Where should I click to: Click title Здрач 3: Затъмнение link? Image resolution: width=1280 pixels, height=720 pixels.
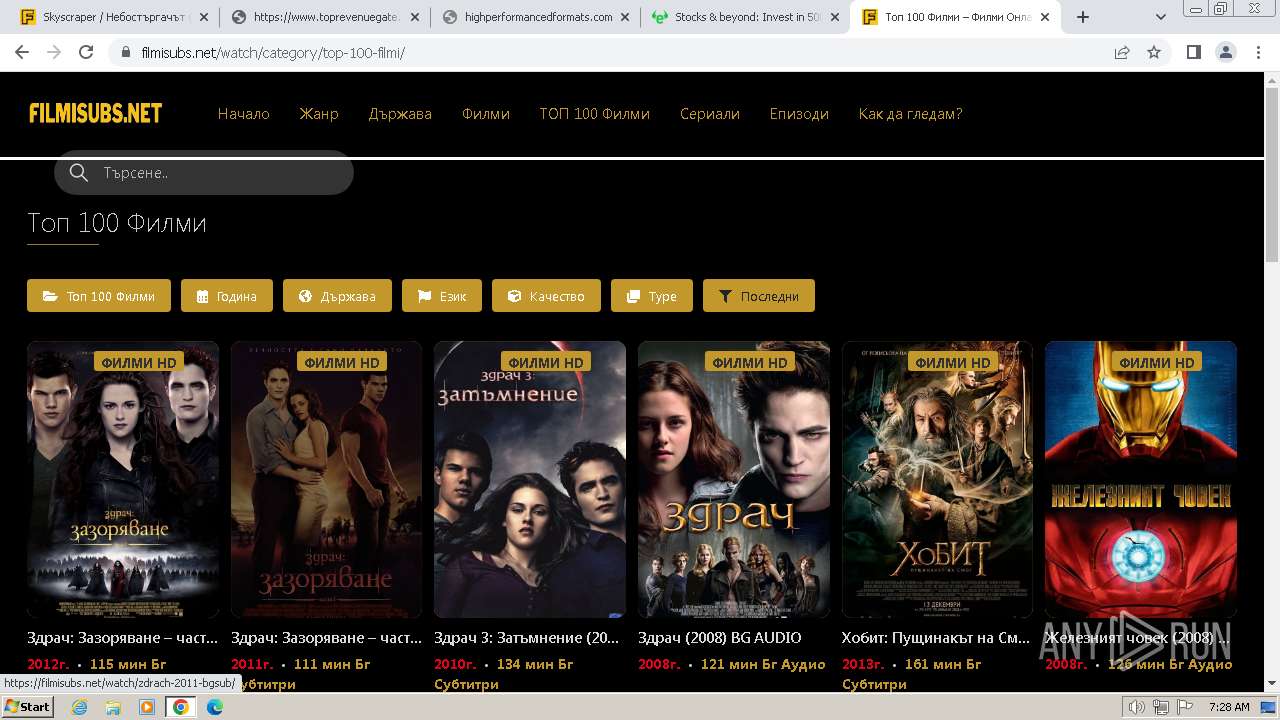[x=527, y=638]
